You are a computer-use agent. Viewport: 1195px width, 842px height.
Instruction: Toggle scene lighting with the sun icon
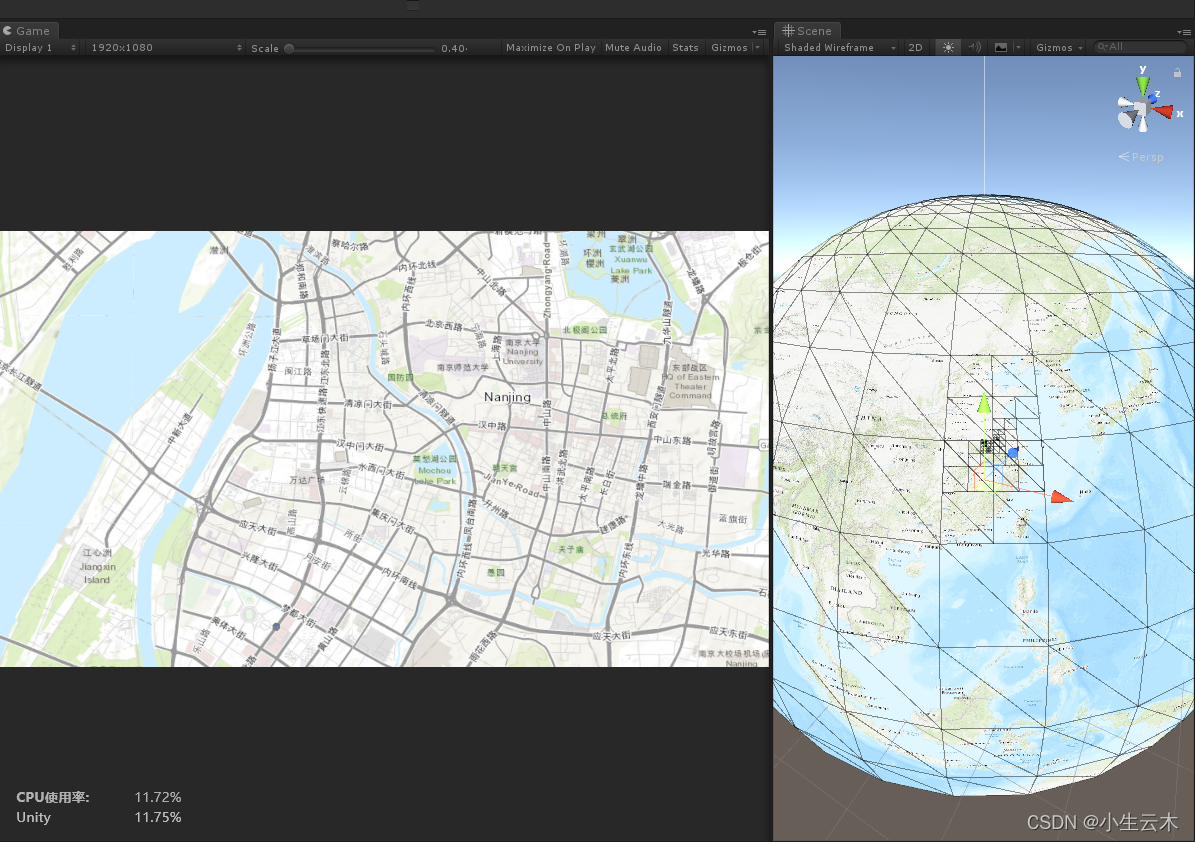[x=948, y=47]
